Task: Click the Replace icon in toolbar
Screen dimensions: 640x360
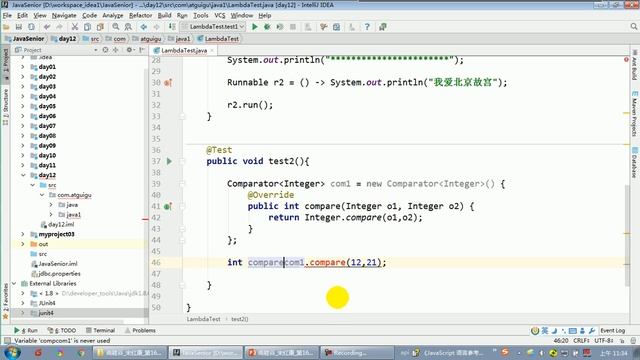Action: click(x=128, y=27)
